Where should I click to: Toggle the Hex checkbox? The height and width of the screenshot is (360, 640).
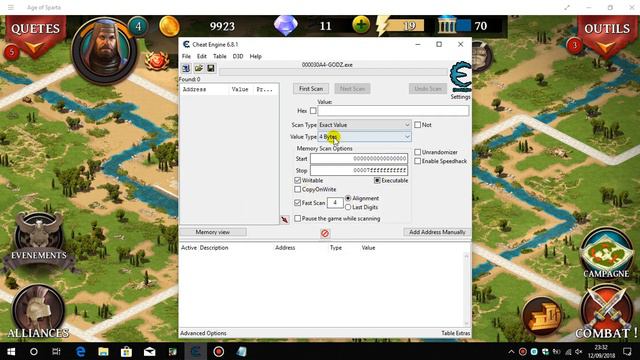click(x=313, y=111)
